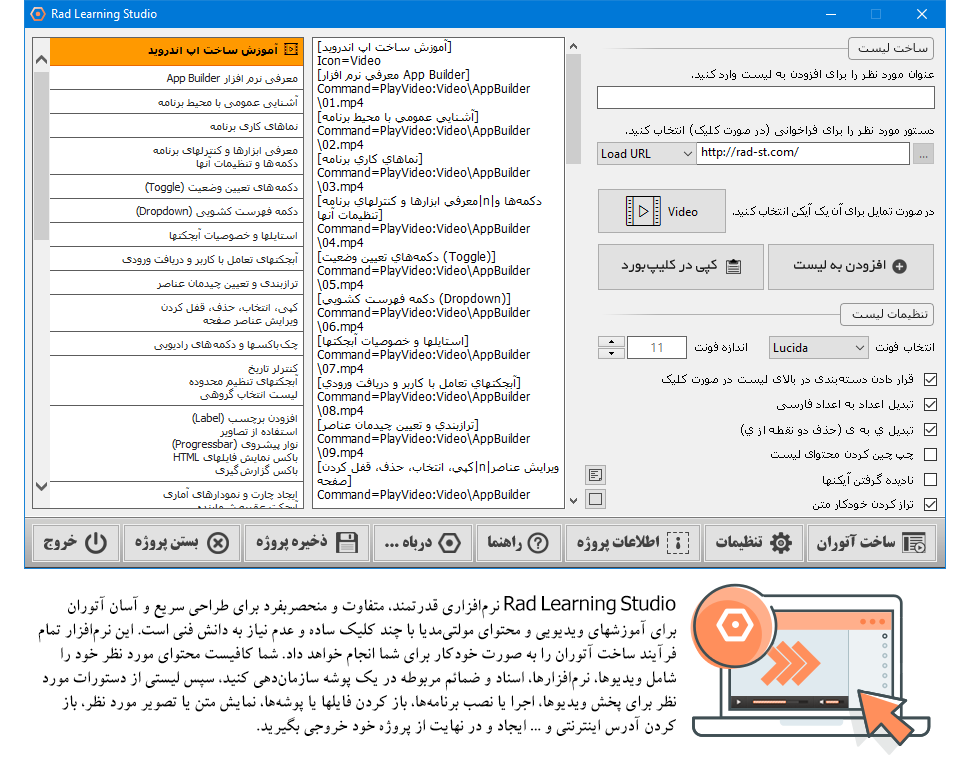Click ذخیره پروژه in bottom toolbar

pyautogui.click(x=307, y=542)
